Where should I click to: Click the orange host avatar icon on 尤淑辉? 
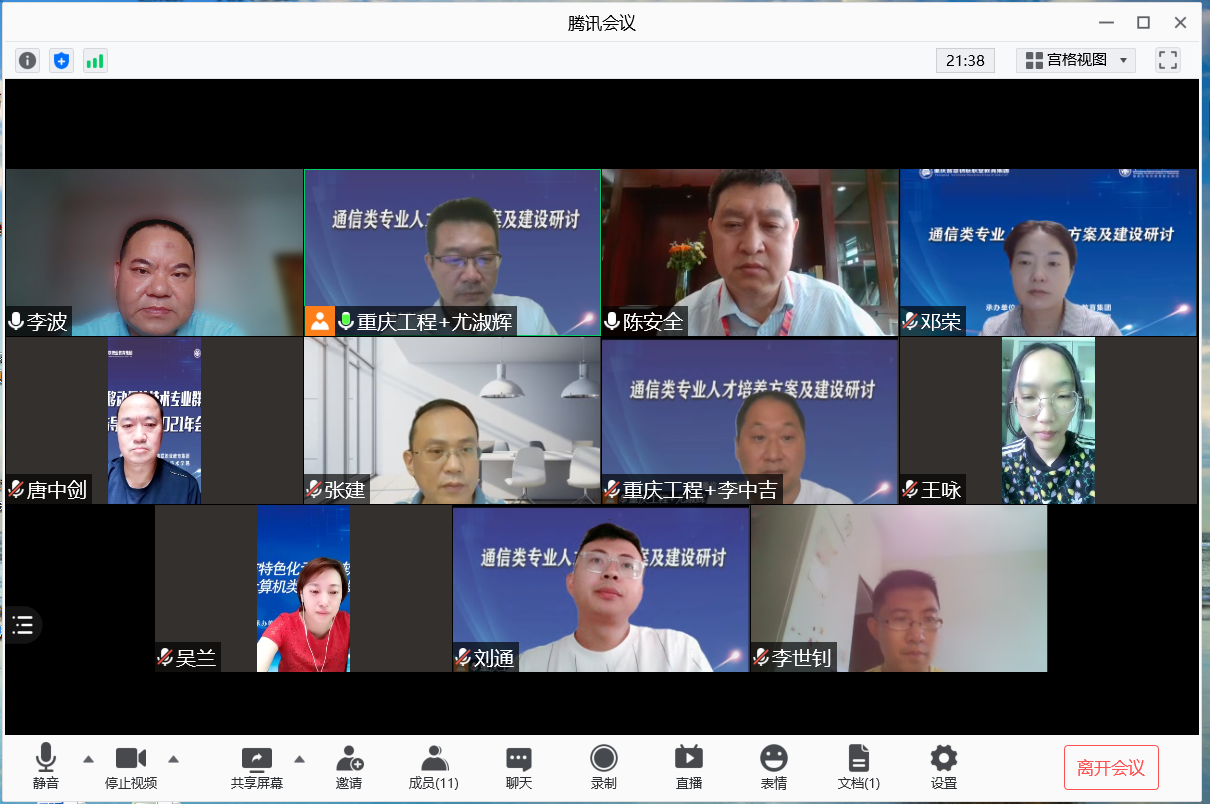319,321
